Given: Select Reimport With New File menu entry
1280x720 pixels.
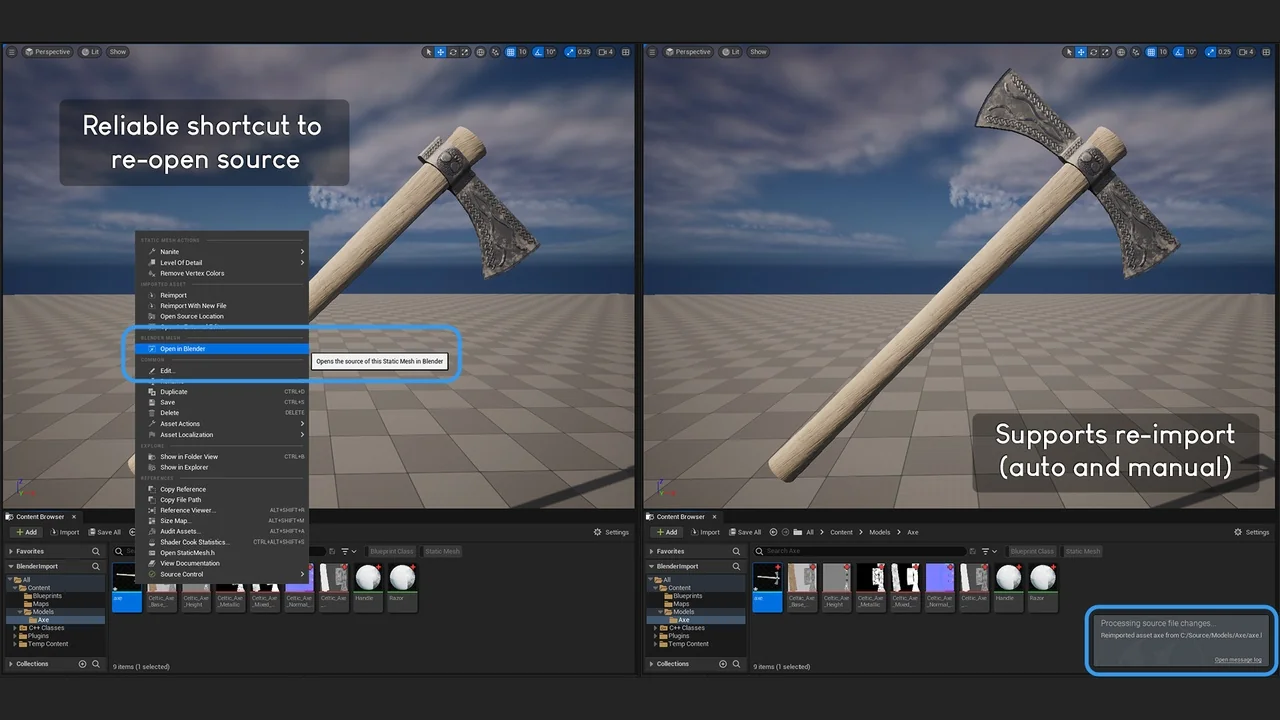Looking at the screenshot, I should 193,306.
